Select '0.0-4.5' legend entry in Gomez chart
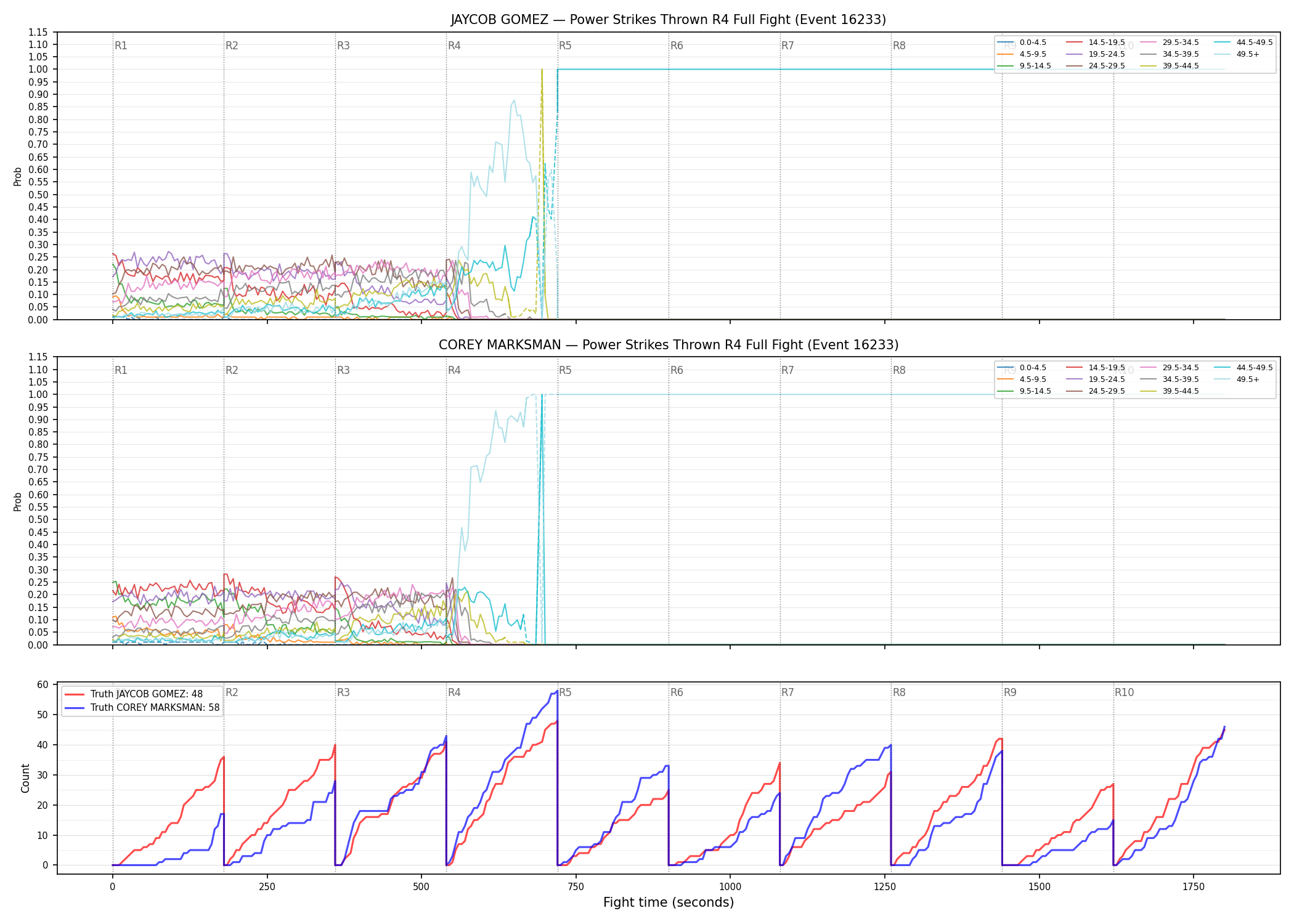Image resolution: width=1294 pixels, height=924 pixels. [x=1022, y=43]
